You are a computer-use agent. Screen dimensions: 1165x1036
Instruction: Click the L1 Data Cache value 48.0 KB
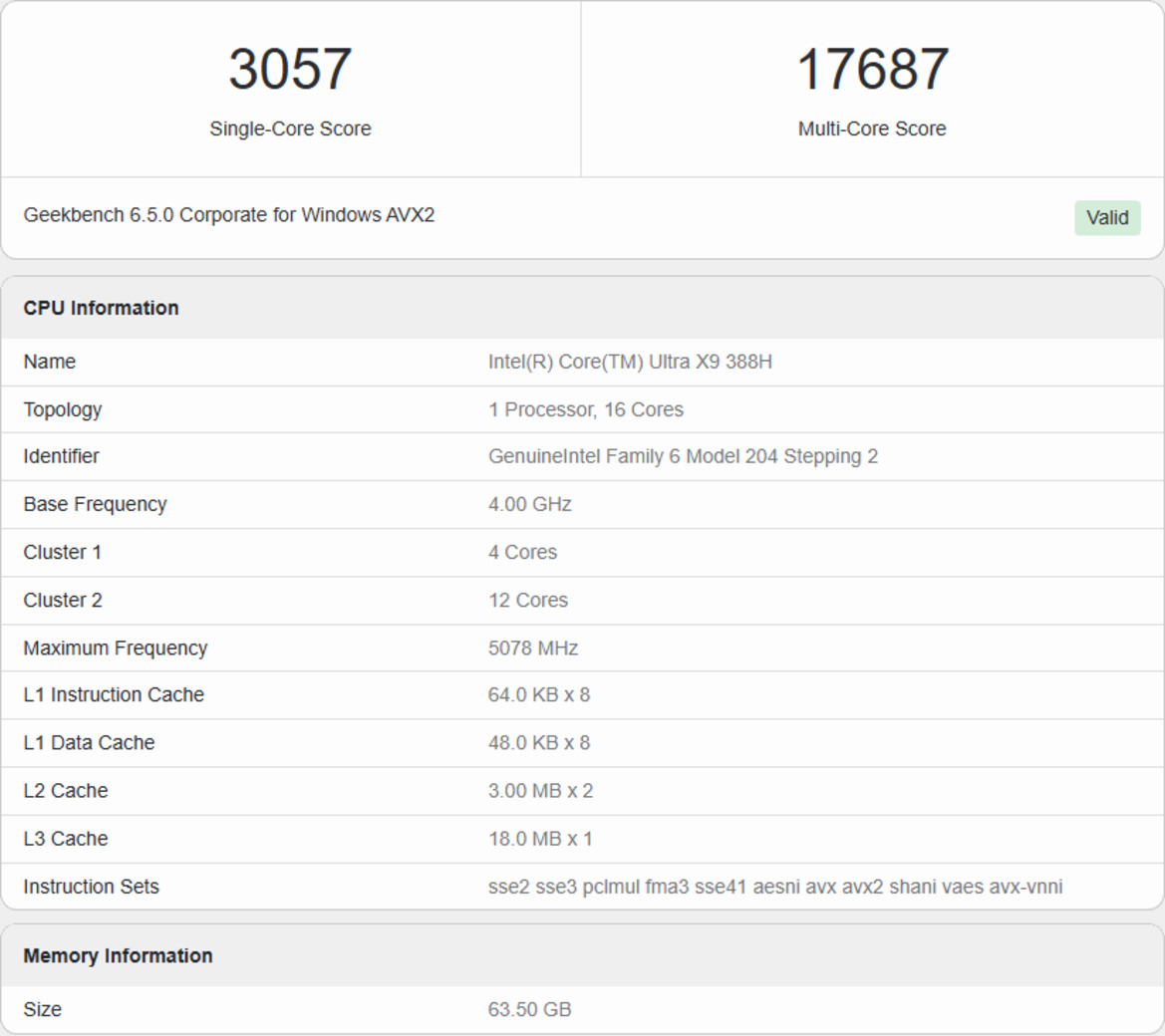[539, 743]
